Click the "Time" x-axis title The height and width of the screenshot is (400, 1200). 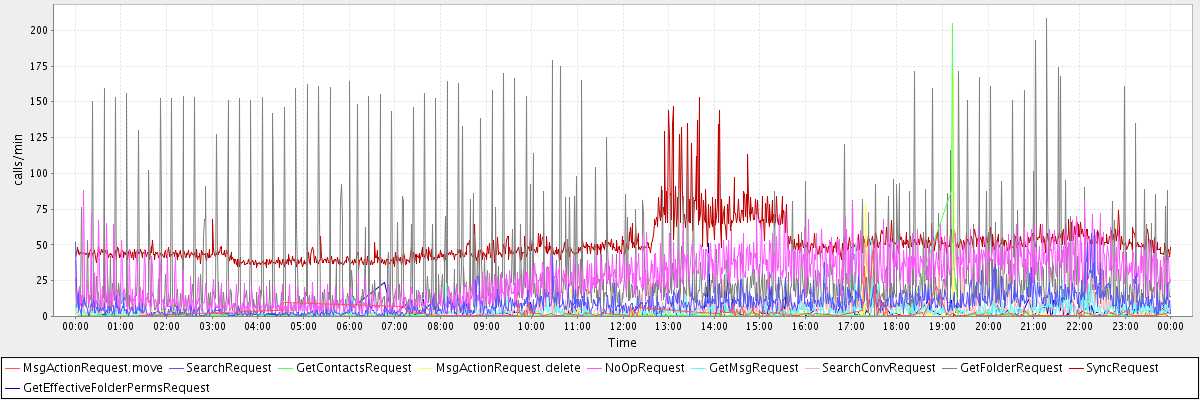pyautogui.click(x=621, y=343)
